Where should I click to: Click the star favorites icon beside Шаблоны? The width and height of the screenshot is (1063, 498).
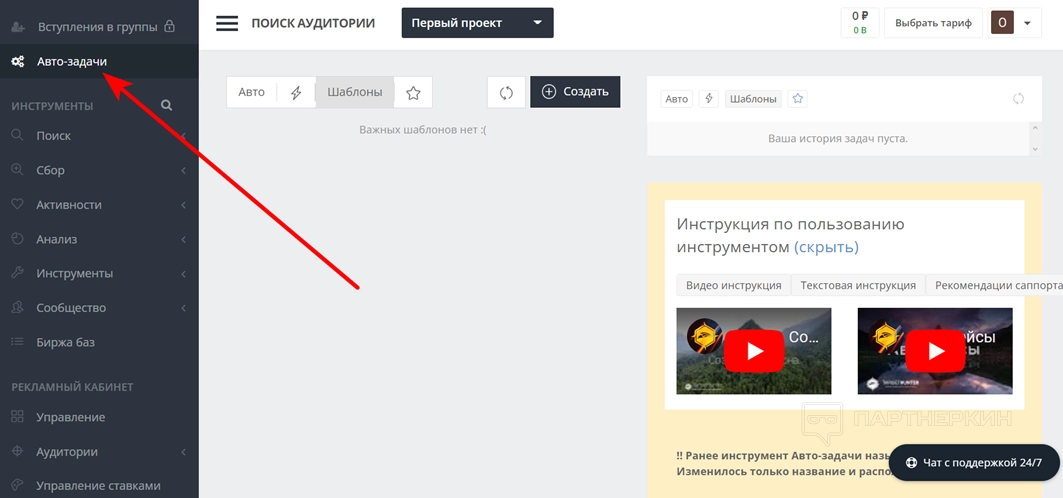(x=413, y=92)
